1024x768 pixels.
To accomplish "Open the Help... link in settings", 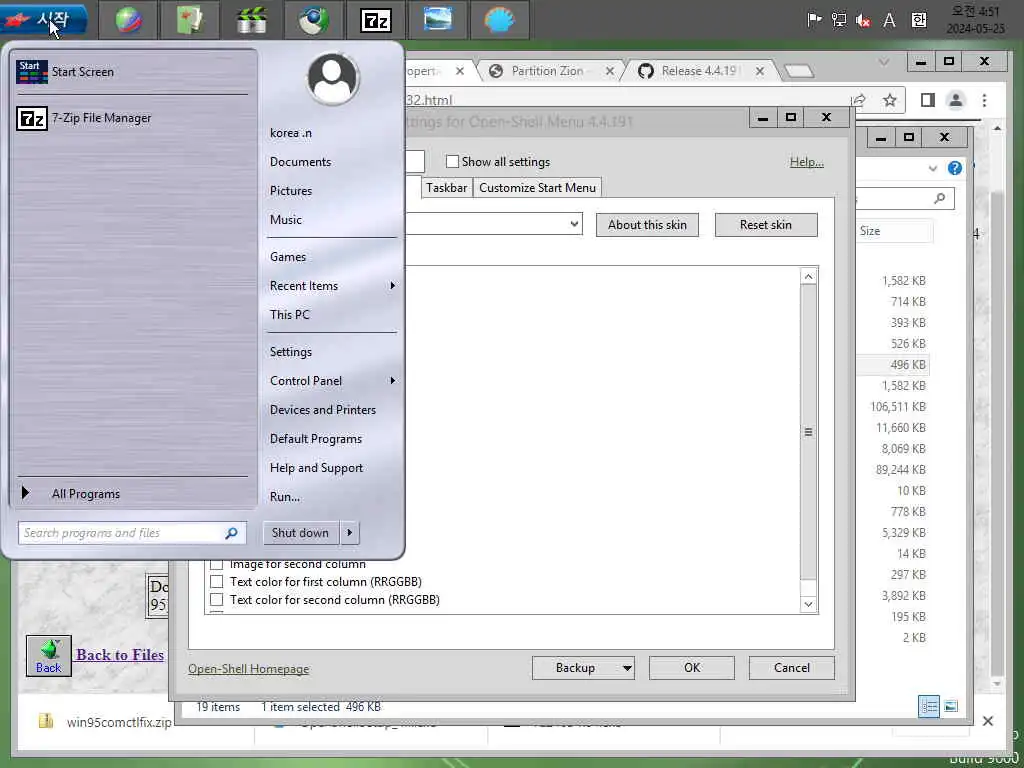I will [807, 162].
